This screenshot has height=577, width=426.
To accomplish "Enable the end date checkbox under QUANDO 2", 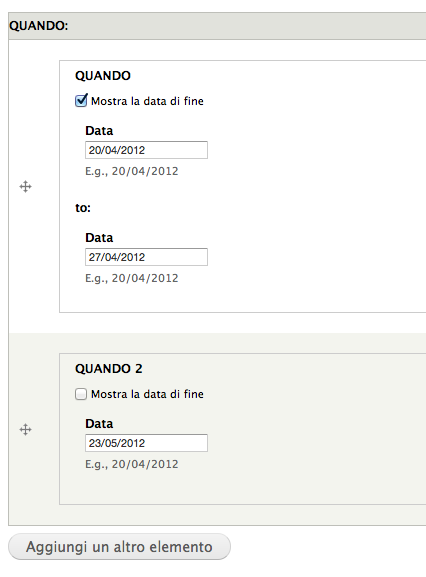I will point(81,394).
